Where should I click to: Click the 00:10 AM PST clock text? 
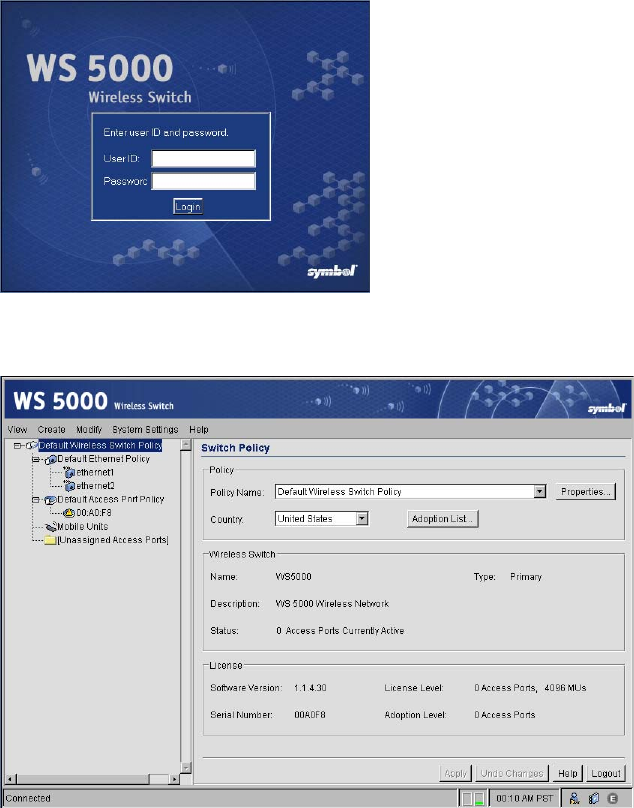tap(524, 799)
